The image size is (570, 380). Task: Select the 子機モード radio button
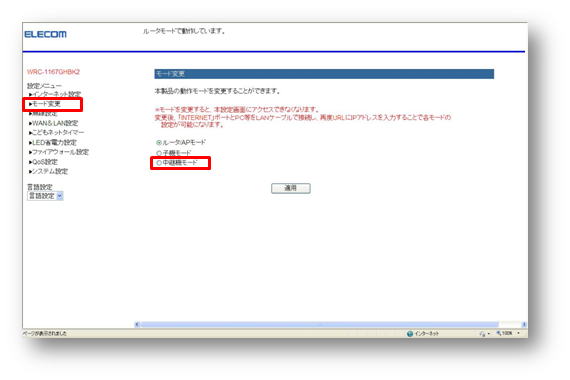coord(159,153)
